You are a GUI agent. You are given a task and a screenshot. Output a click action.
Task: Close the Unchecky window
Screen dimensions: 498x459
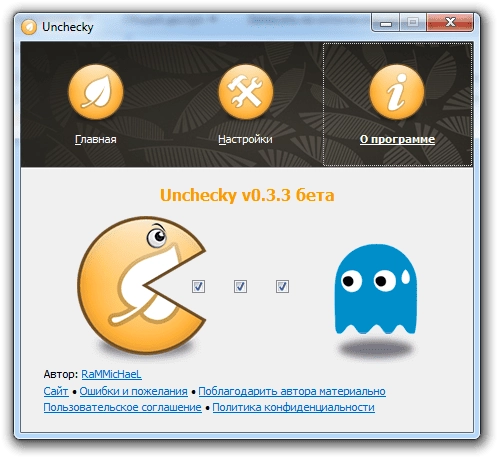click(450, 23)
